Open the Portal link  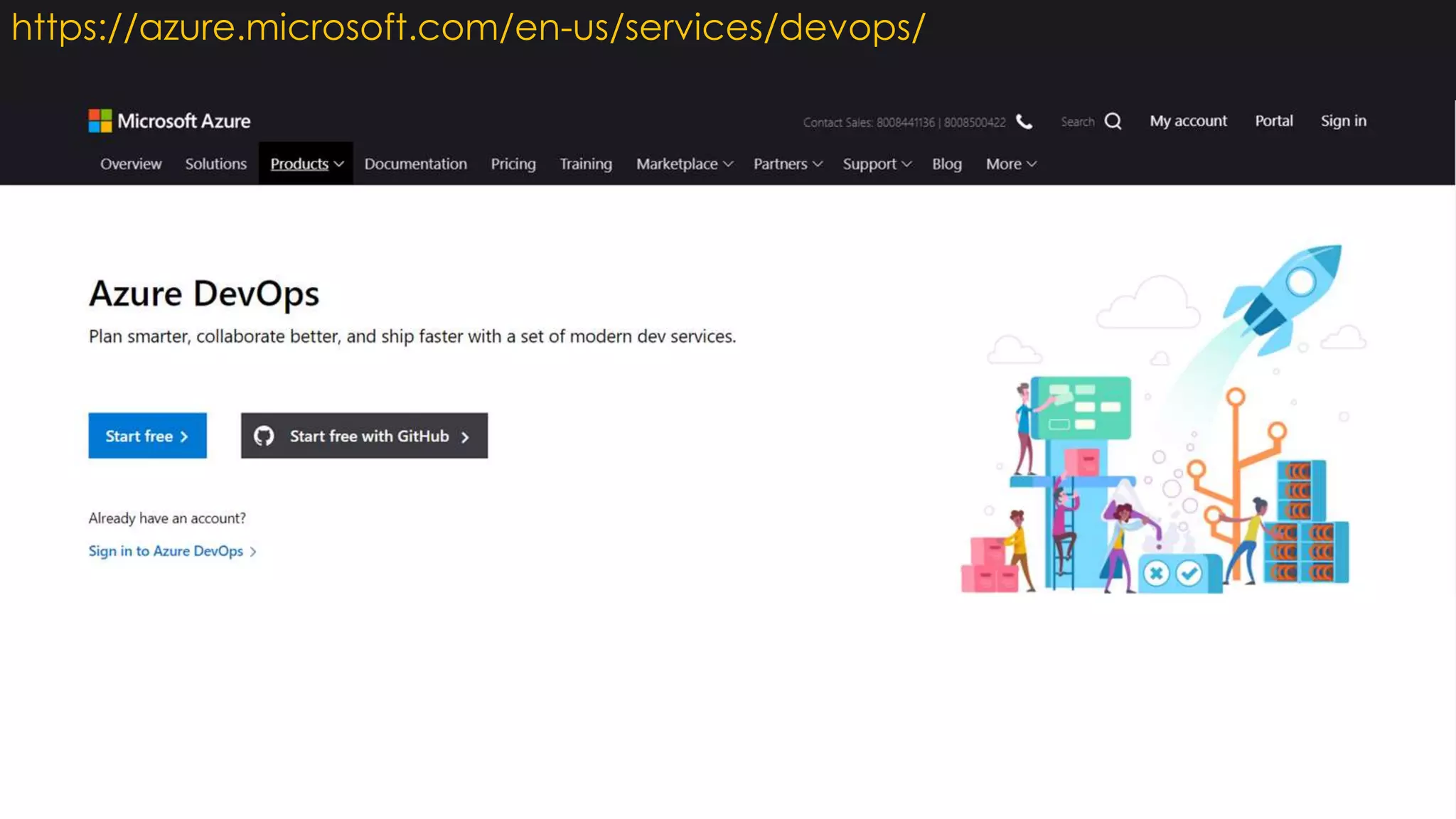pos(1274,121)
